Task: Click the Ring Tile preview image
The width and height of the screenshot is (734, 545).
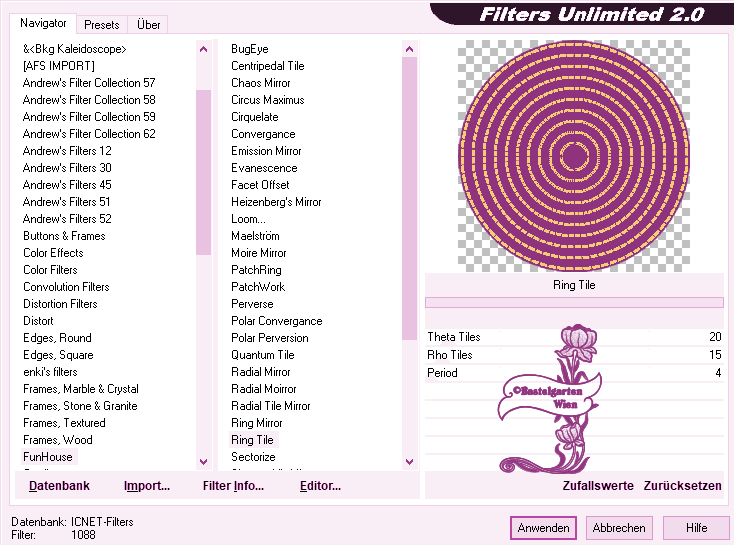Action: (574, 156)
